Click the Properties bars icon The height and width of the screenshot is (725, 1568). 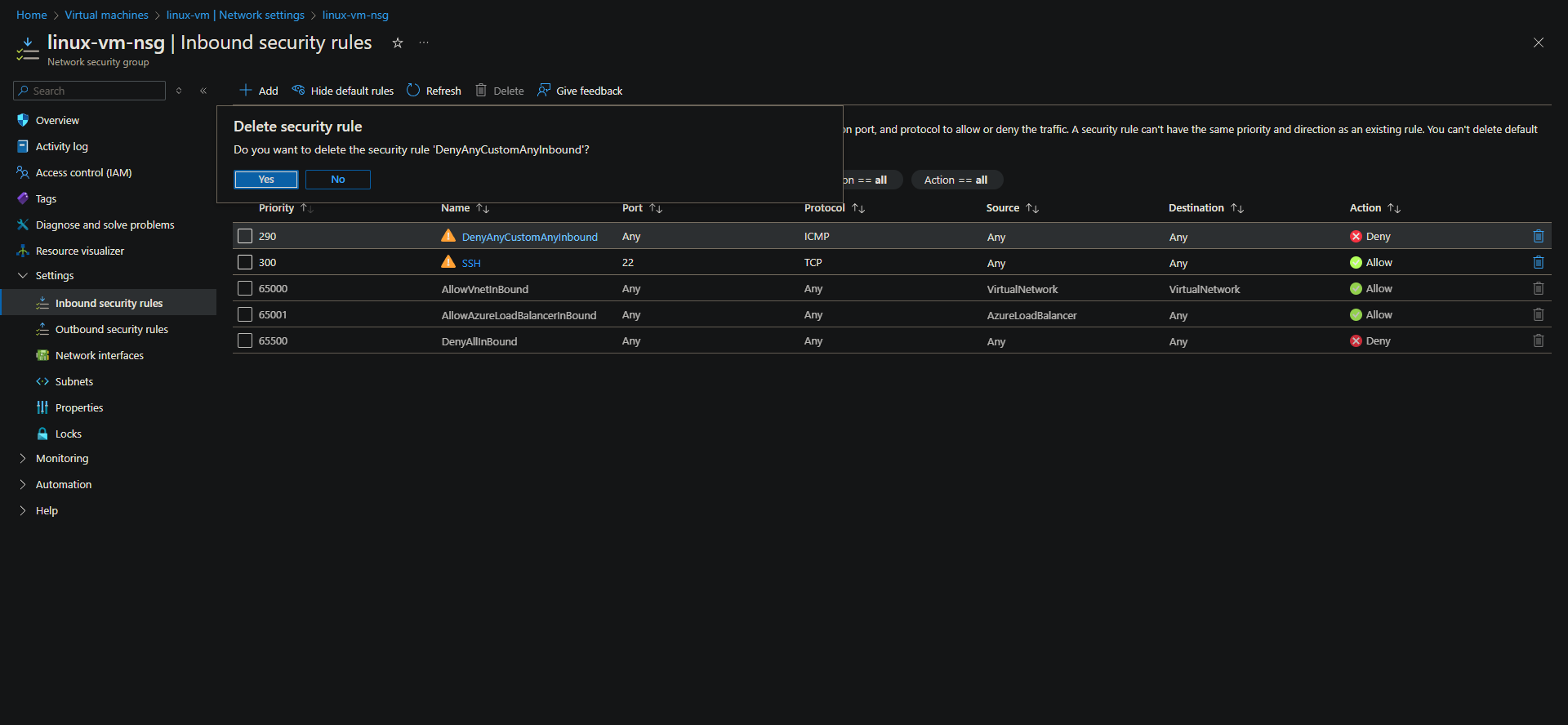point(42,408)
